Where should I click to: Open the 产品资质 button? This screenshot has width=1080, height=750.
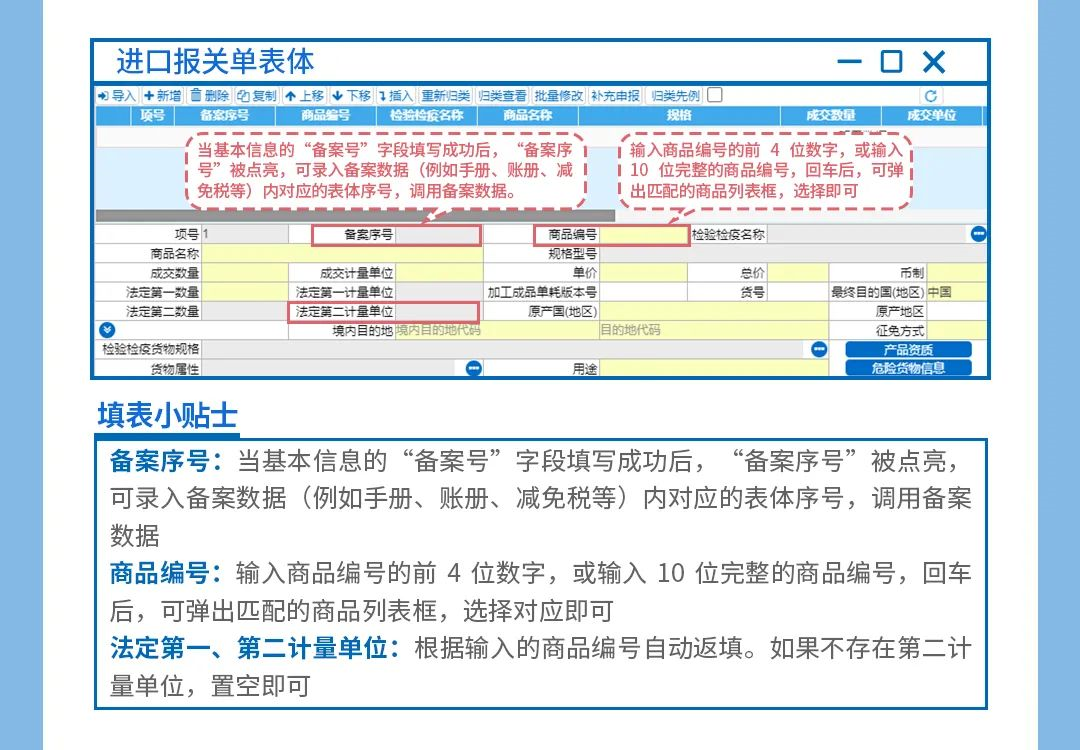click(x=908, y=349)
